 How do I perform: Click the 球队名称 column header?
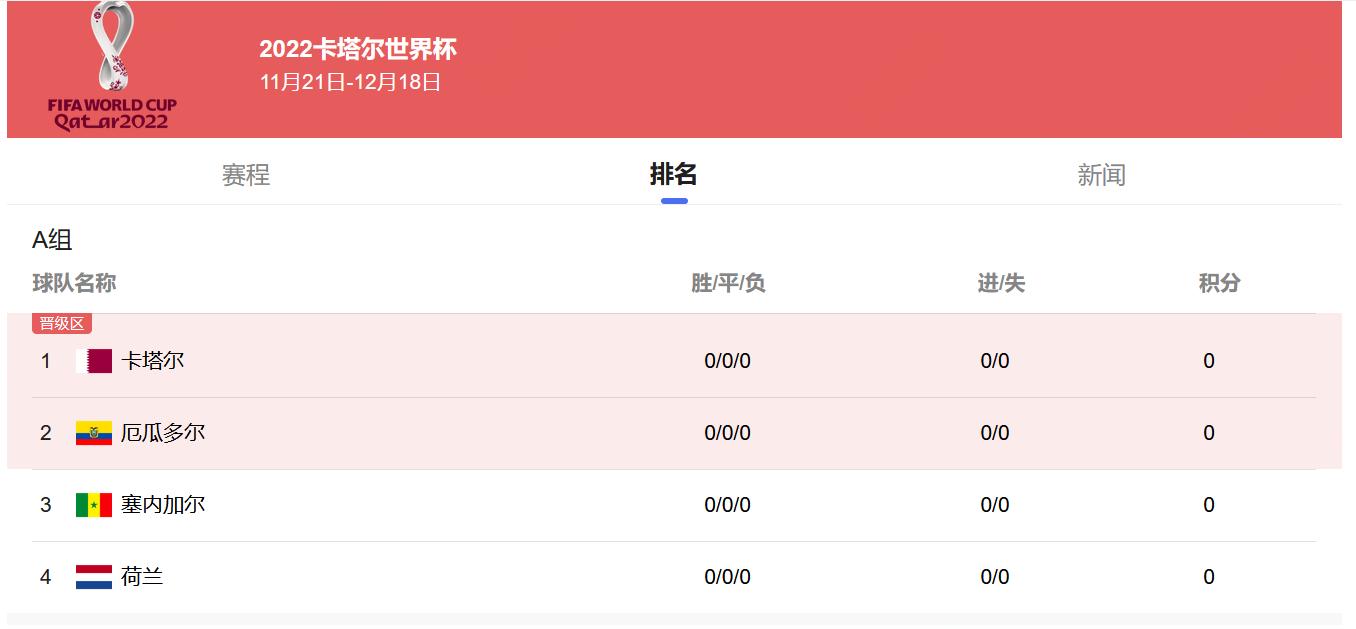(x=73, y=283)
